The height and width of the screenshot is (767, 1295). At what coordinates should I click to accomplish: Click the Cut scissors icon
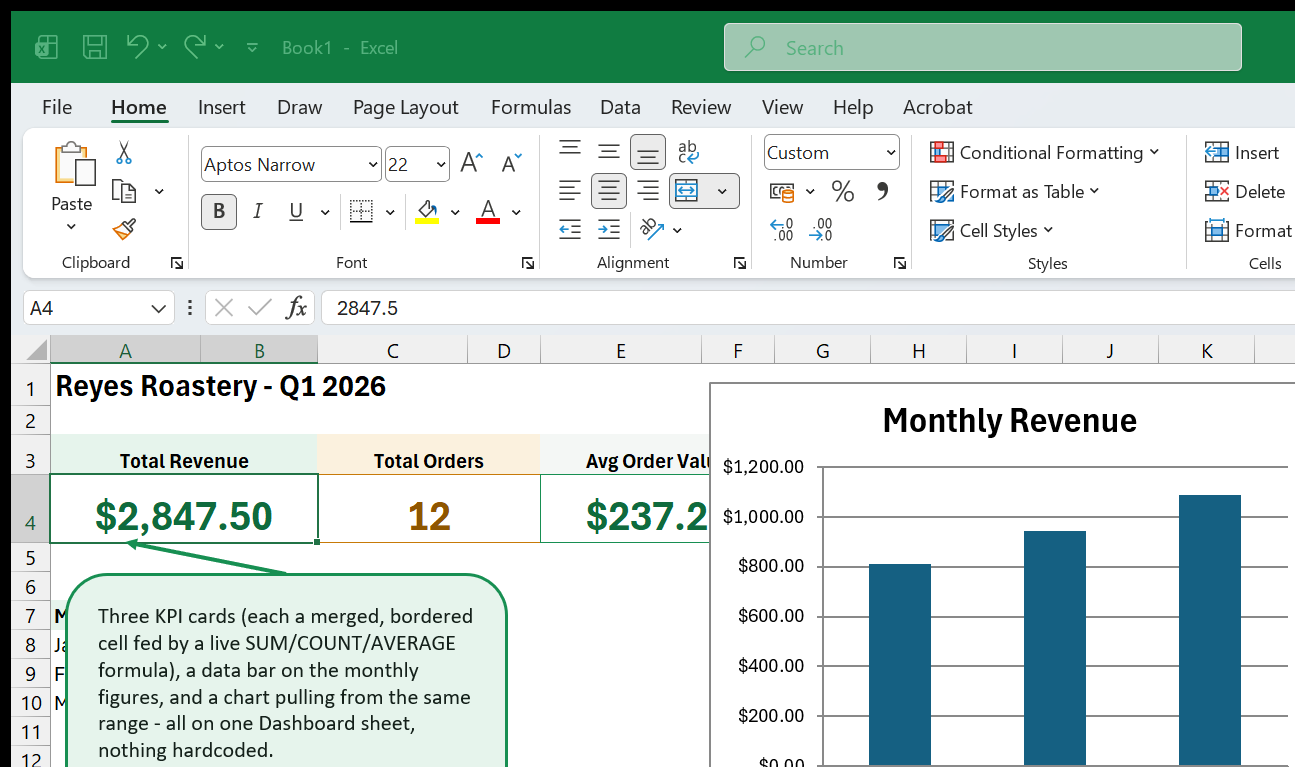tap(124, 153)
